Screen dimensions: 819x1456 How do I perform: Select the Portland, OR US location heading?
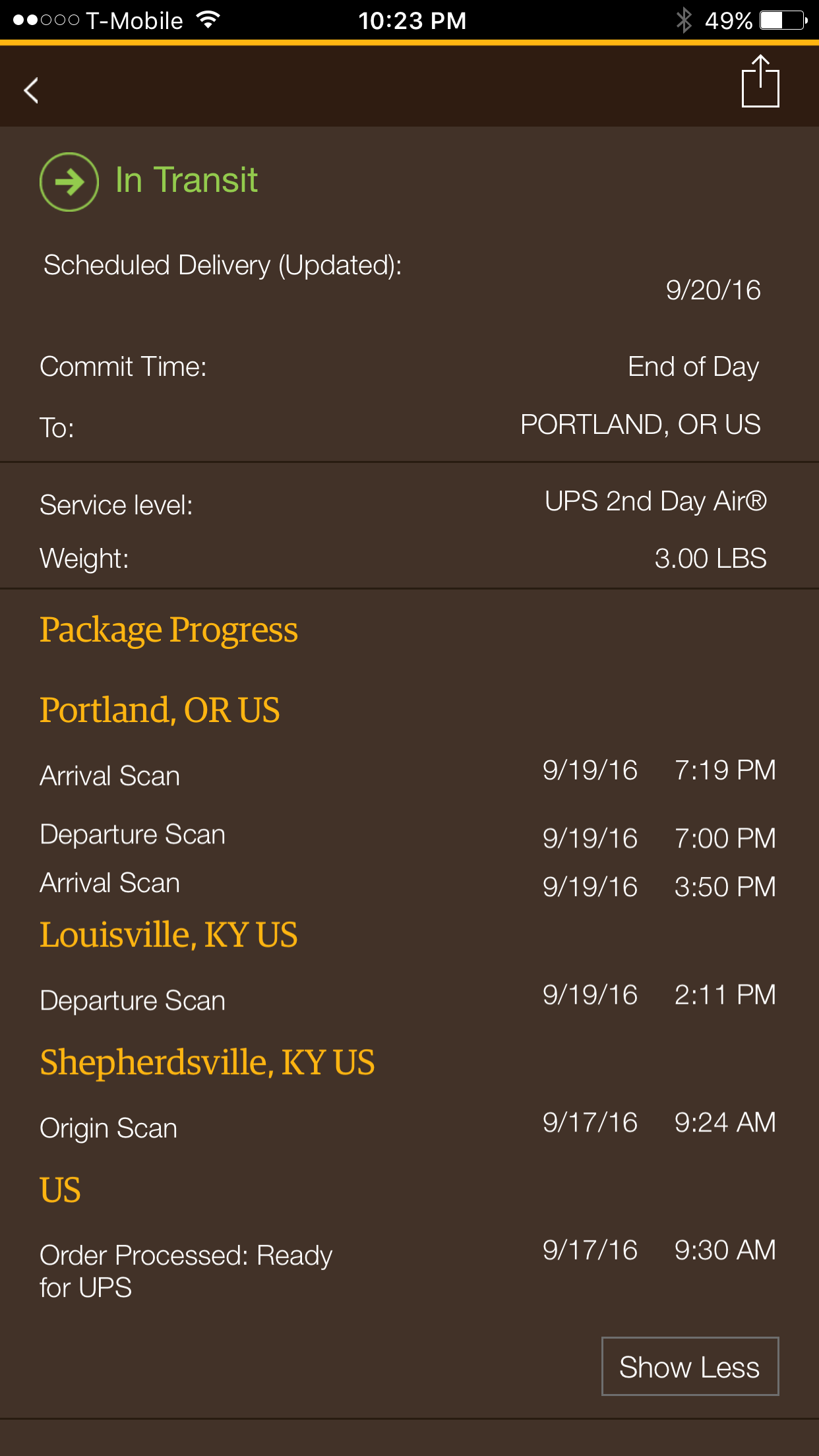pos(160,710)
